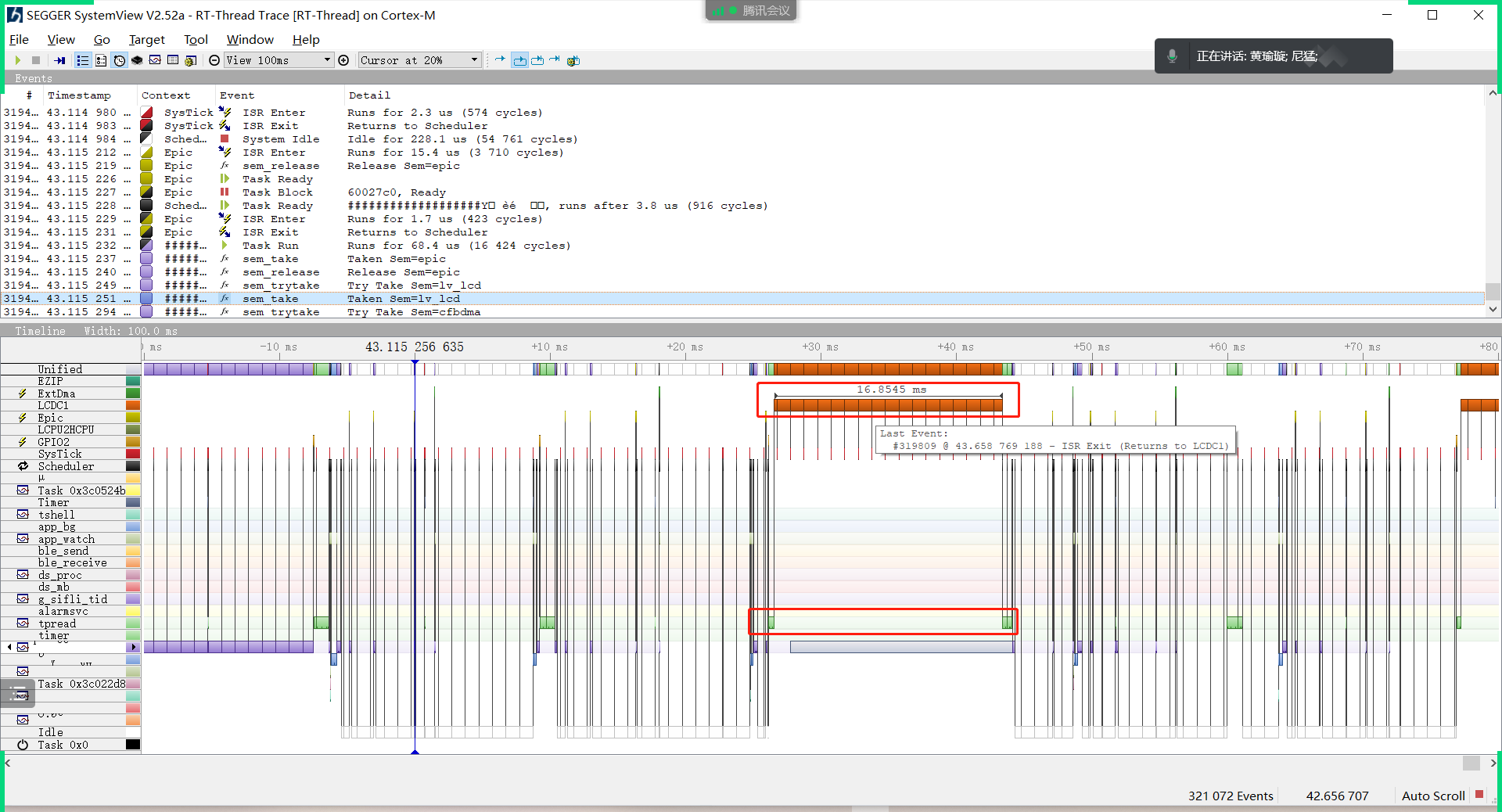
Task: Click the Auto Scroll status bar label
Action: point(1432,796)
